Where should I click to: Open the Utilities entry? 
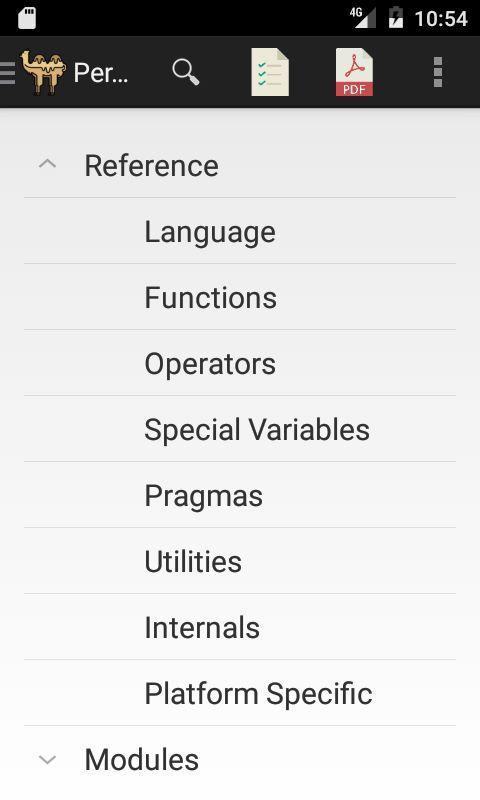coord(240,561)
